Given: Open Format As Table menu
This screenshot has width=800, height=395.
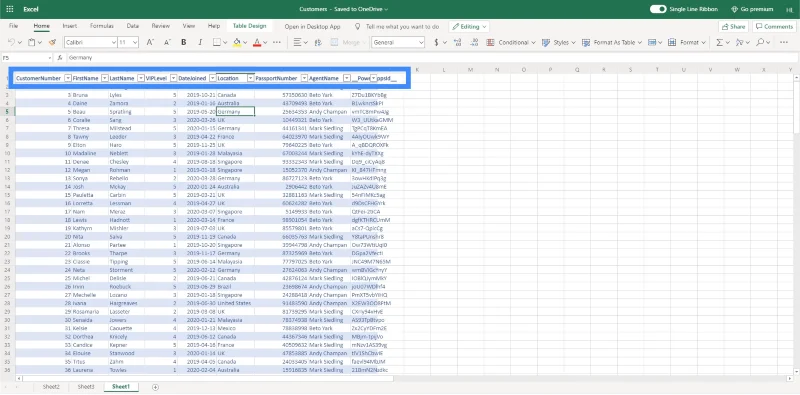Looking at the screenshot, I should tap(612, 42).
